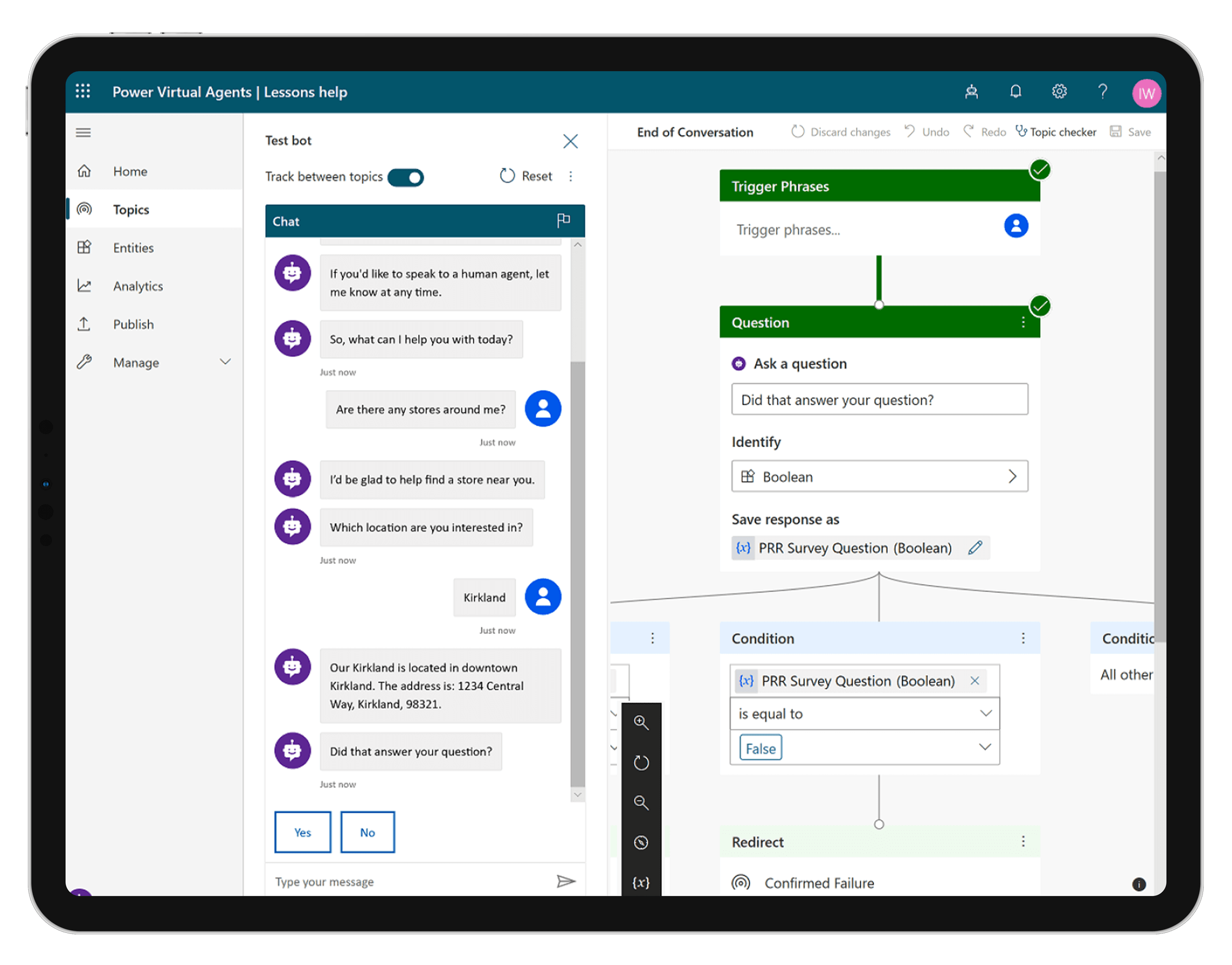Open left partial condition options dots
This screenshot has width=1232, height=965.
click(652, 638)
